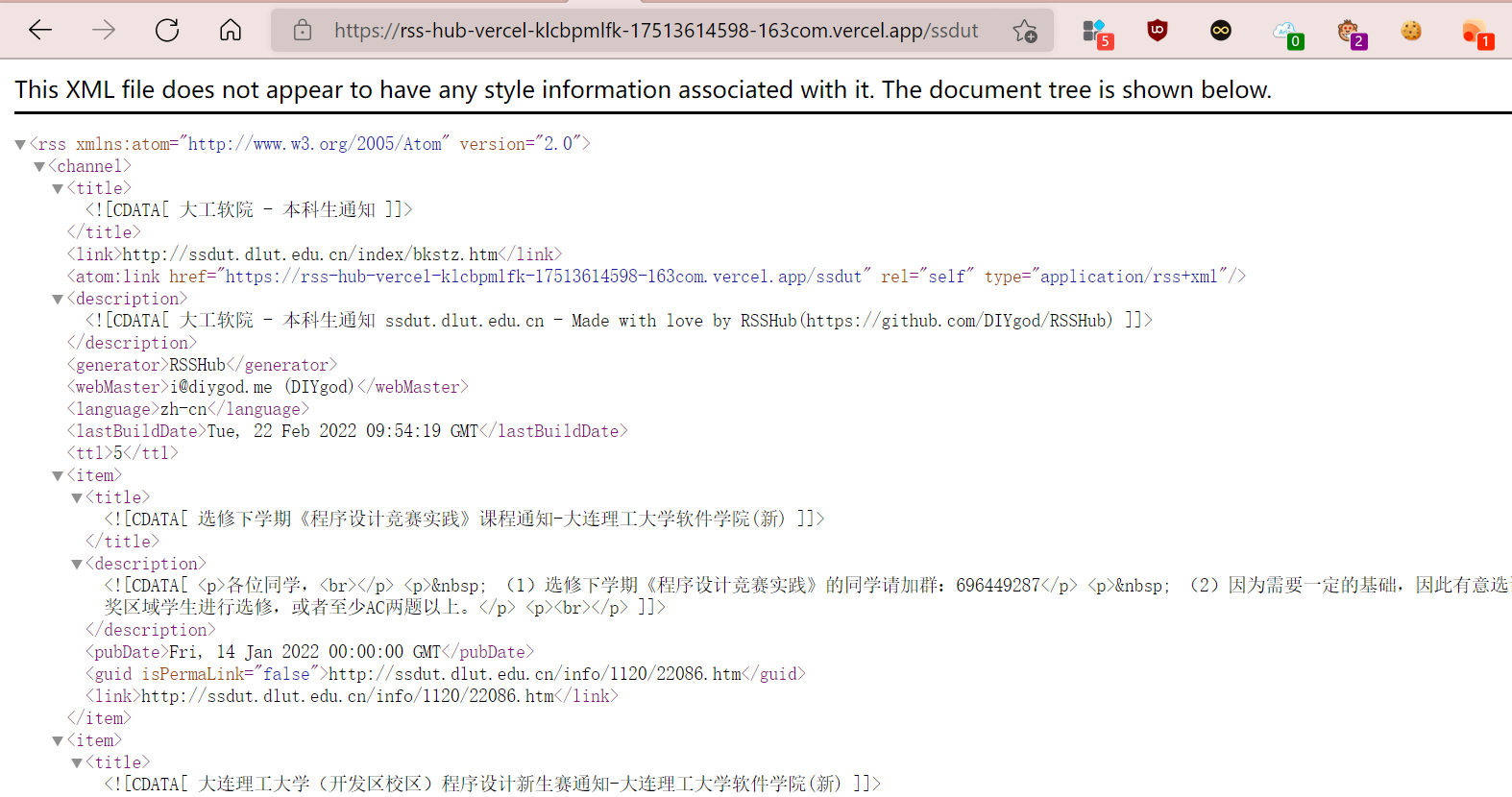The width and height of the screenshot is (1512, 797).
Task: Click first item's description CDATA text
Action: pyautogui.click(x=807, y=596)
